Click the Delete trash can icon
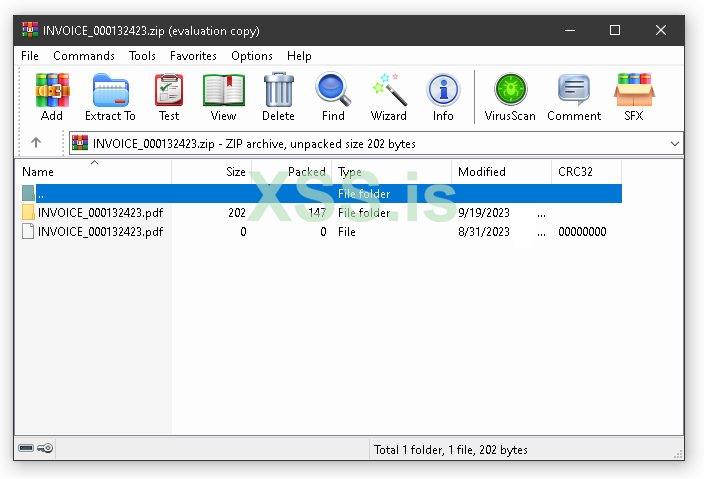The width and height of the screenshot is (704, 479). (x=278, y=89)
